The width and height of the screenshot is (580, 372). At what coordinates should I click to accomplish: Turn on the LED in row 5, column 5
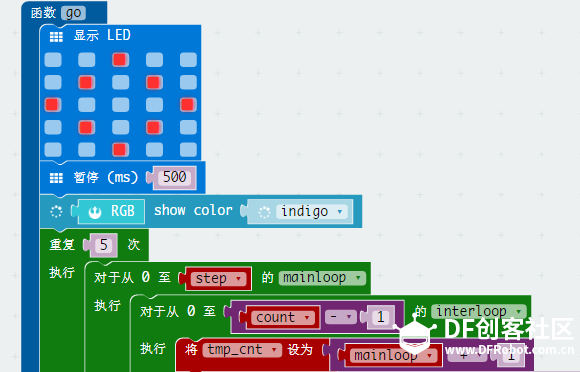tap(188, 149)
